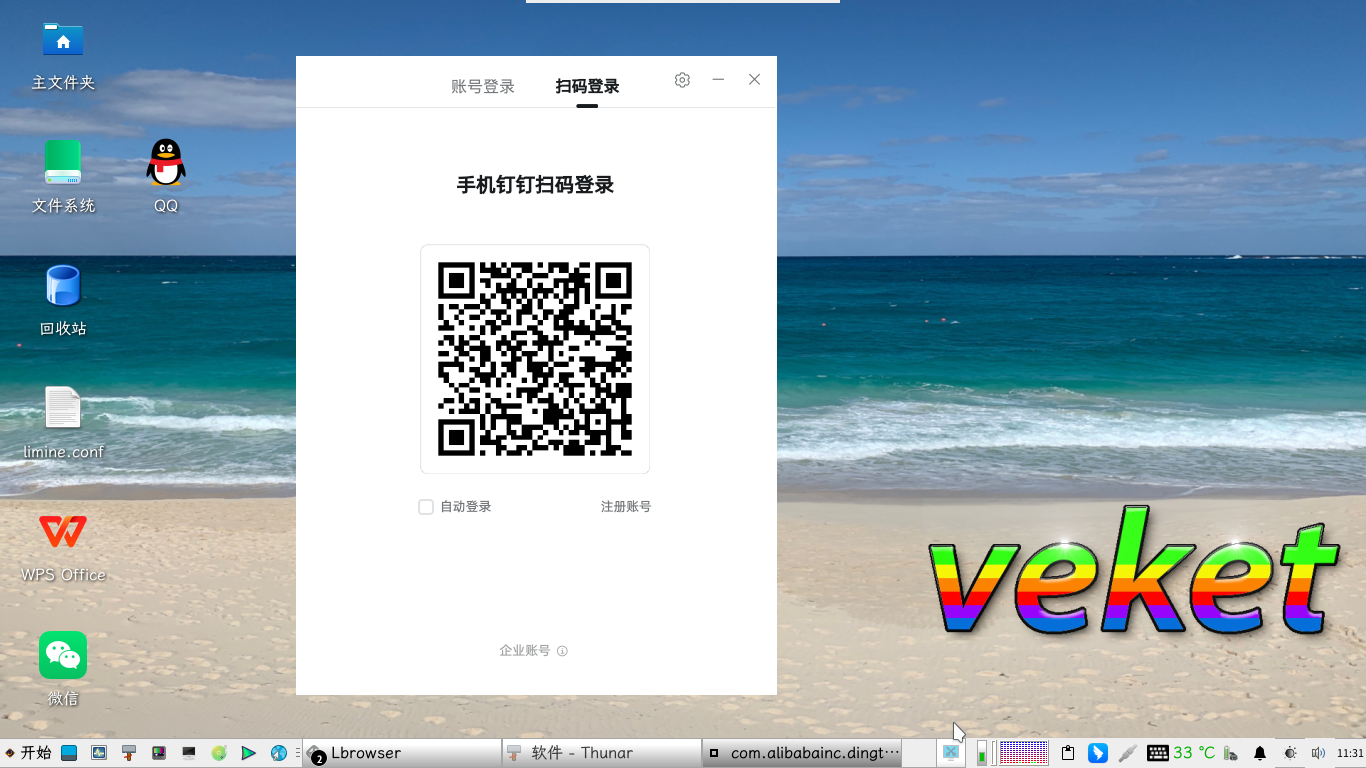Viewport: 1366px width, 768px height.
Task: Select the limine.conf file icon
Action: pyautogui.click(x=63, y=424)
